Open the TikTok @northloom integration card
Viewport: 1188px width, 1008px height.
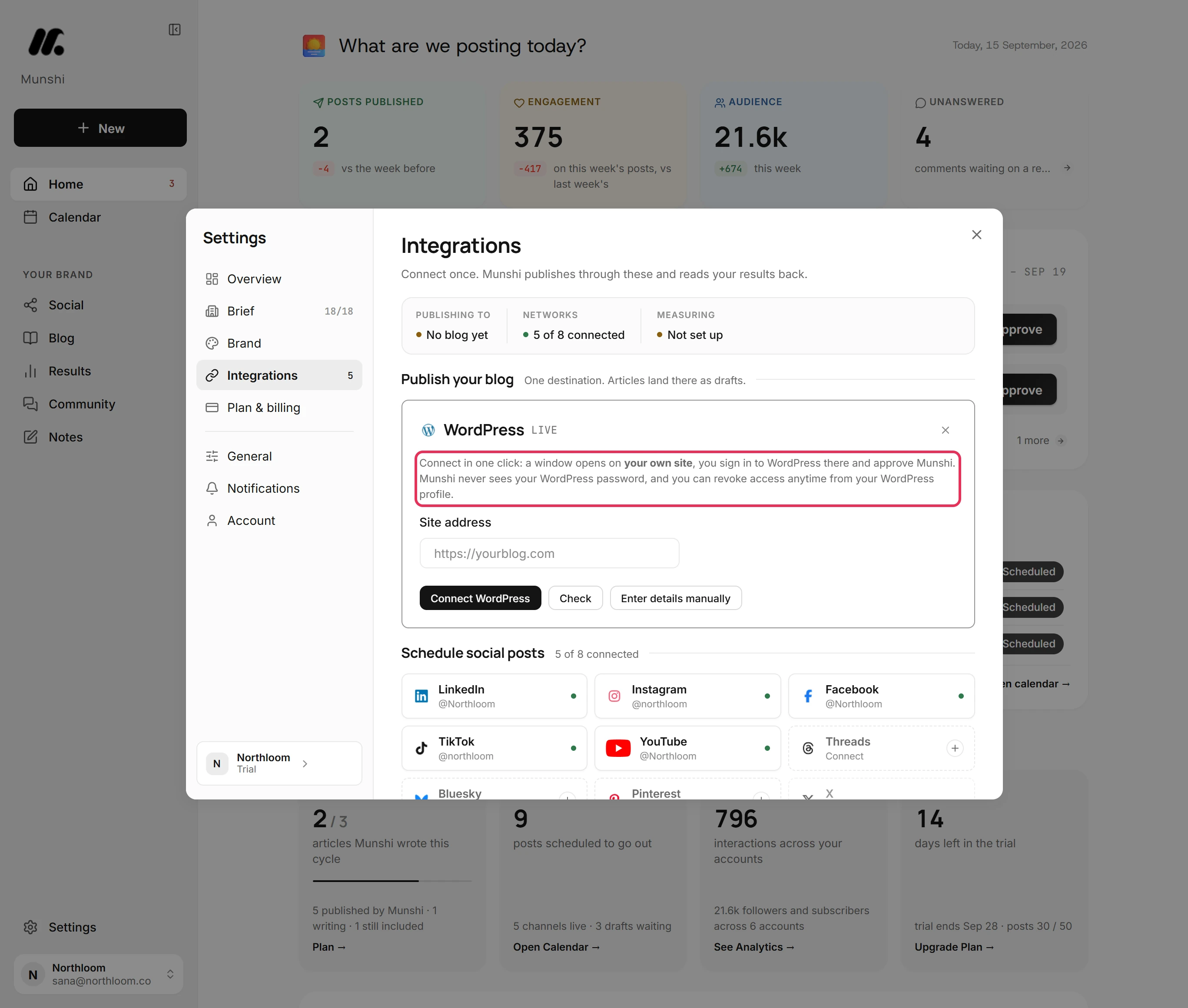(494, 748)
